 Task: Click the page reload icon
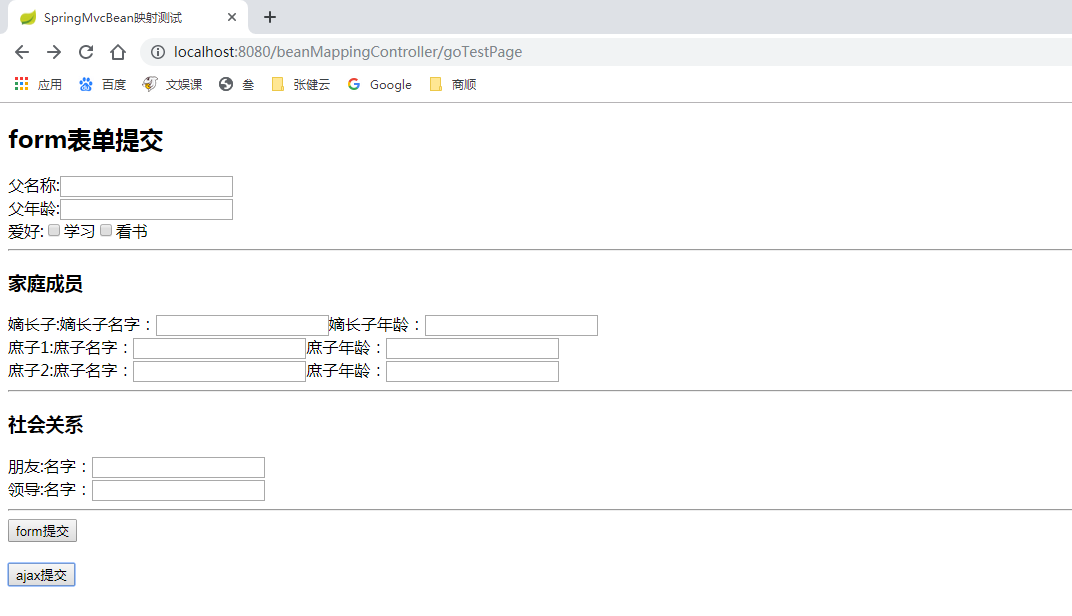click(85, 52)
